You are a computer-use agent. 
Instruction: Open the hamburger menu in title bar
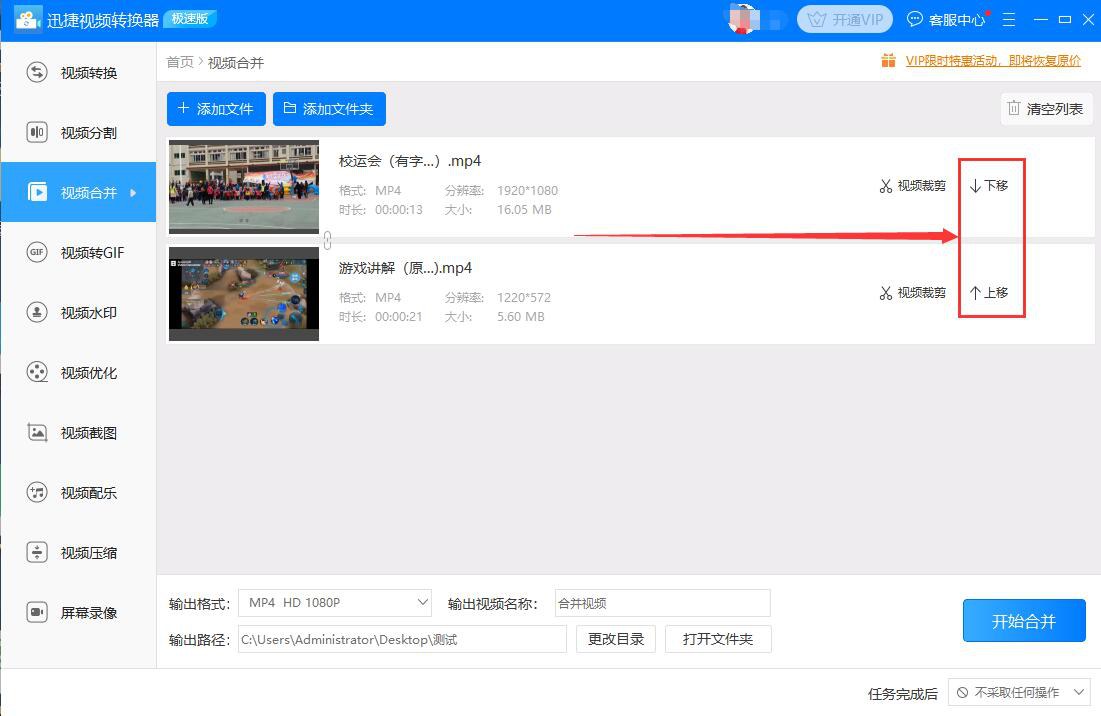(1008, 20)
